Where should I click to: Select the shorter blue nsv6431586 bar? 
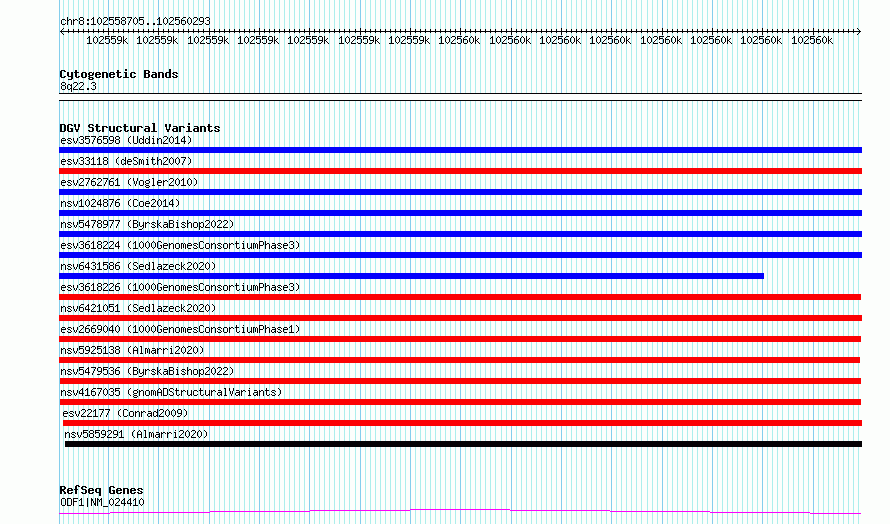point(412,276)
